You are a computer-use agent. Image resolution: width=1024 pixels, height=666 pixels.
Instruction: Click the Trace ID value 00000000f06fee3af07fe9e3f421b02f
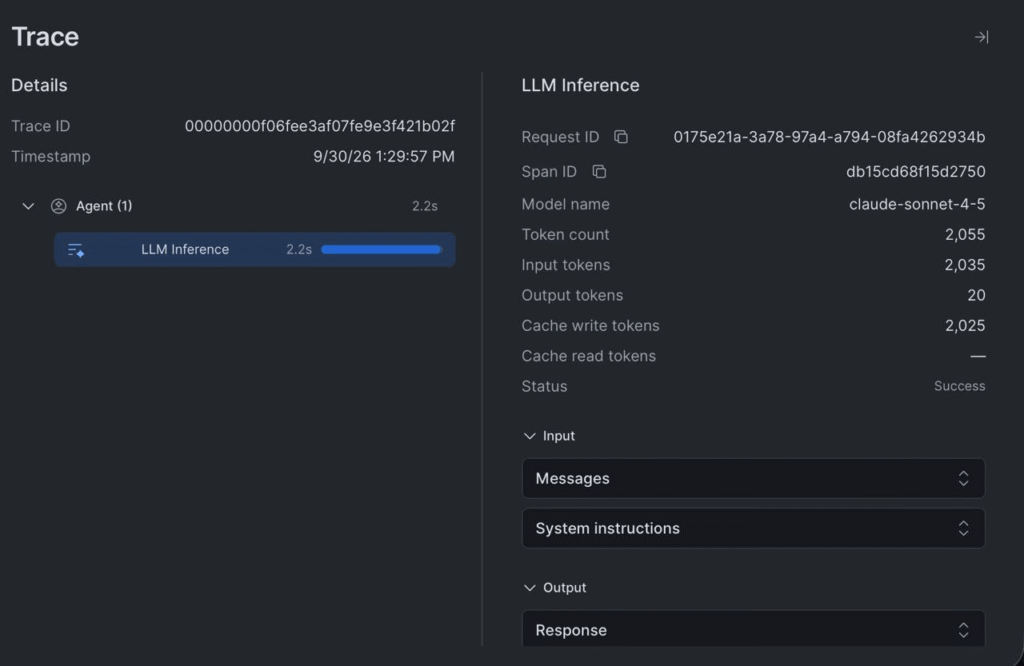[320, 126]
